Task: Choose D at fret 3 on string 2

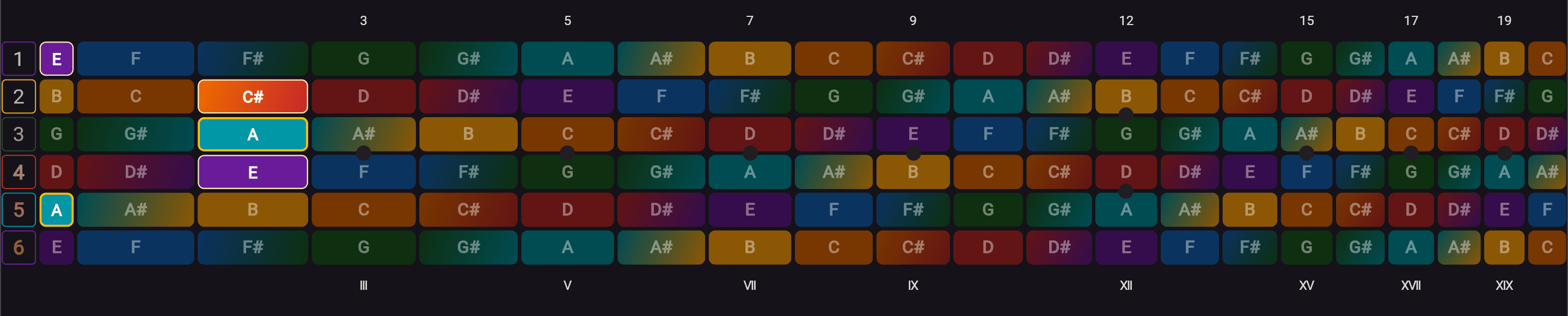Action: [363, 97]
